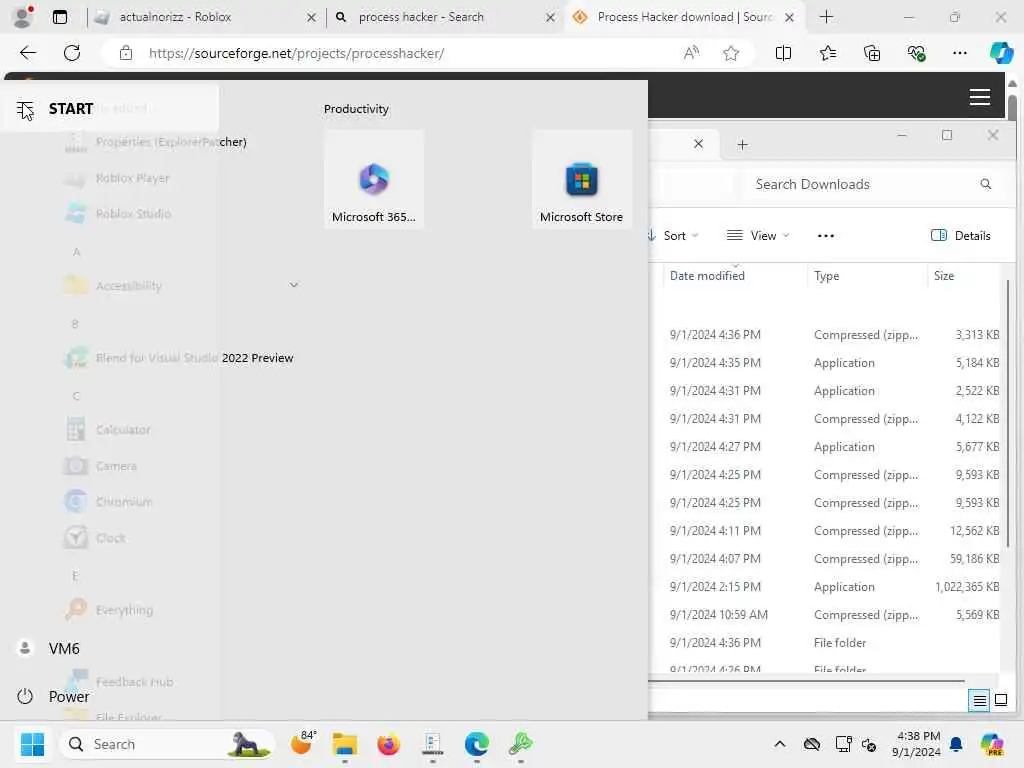1024x768 pixels.
Task: Open Edge browser essentials heart icon
Action: tap(916, 53)
